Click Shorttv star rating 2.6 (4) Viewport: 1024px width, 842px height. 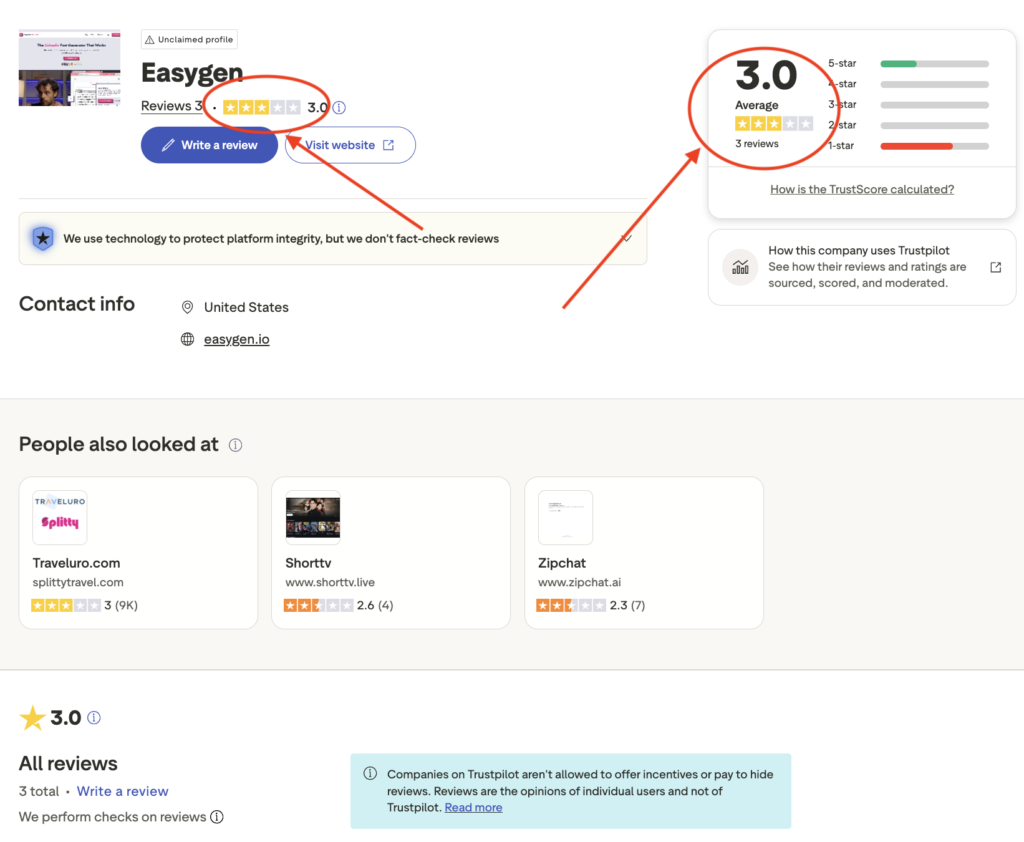click(x=319, y=606)
